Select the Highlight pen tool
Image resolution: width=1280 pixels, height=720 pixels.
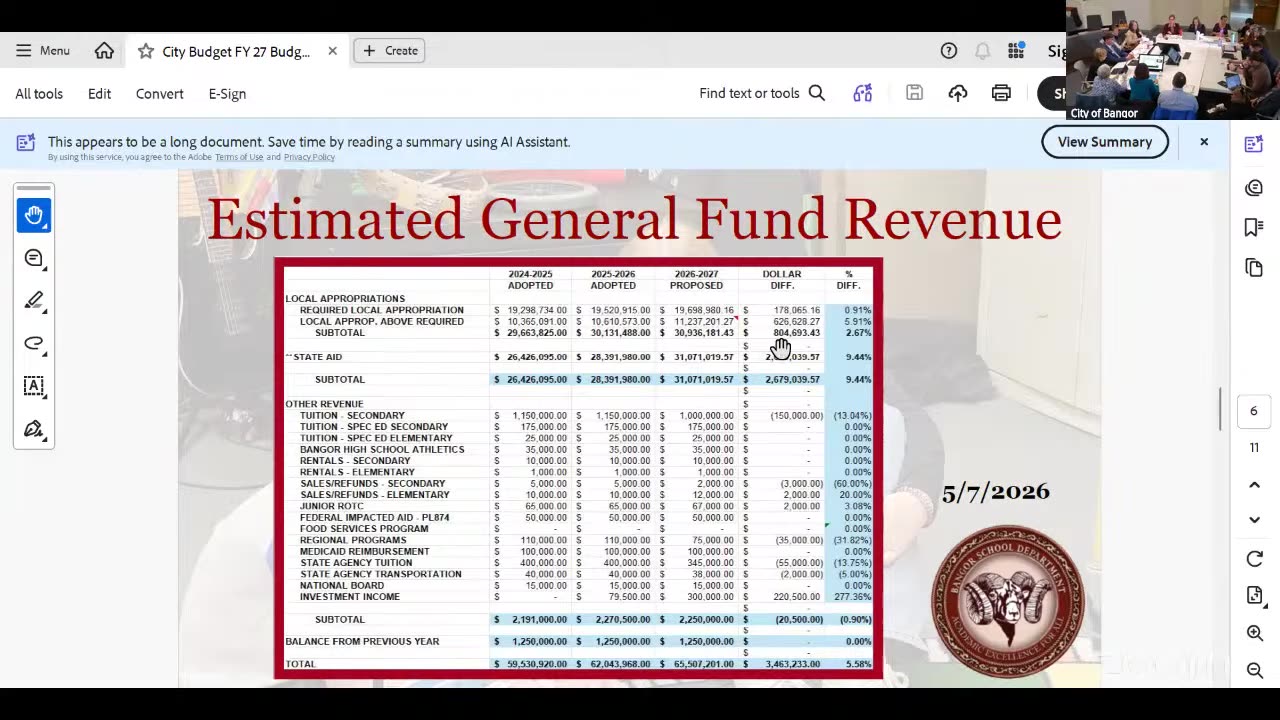tap(34, 300)
